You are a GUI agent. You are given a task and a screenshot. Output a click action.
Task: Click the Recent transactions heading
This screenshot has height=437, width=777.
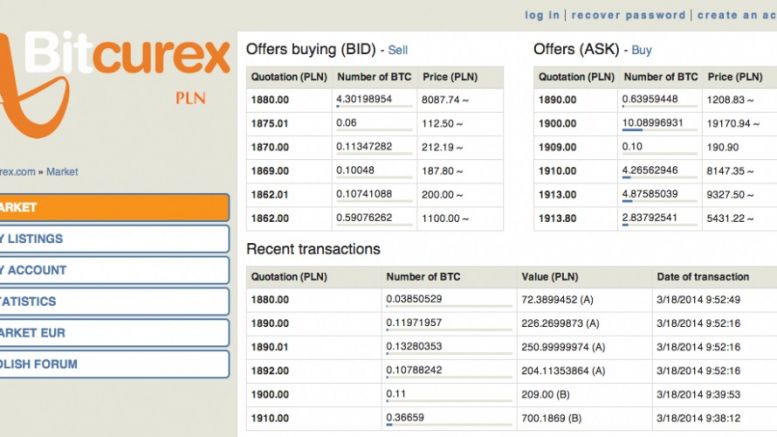coord(313,249)
